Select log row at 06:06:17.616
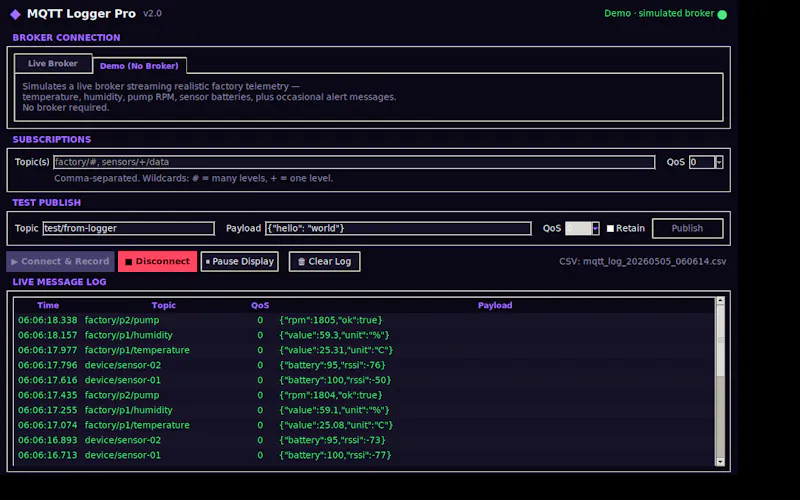This screenshot has height=500, width=800. pyautogui.click(x=365, y=380)
